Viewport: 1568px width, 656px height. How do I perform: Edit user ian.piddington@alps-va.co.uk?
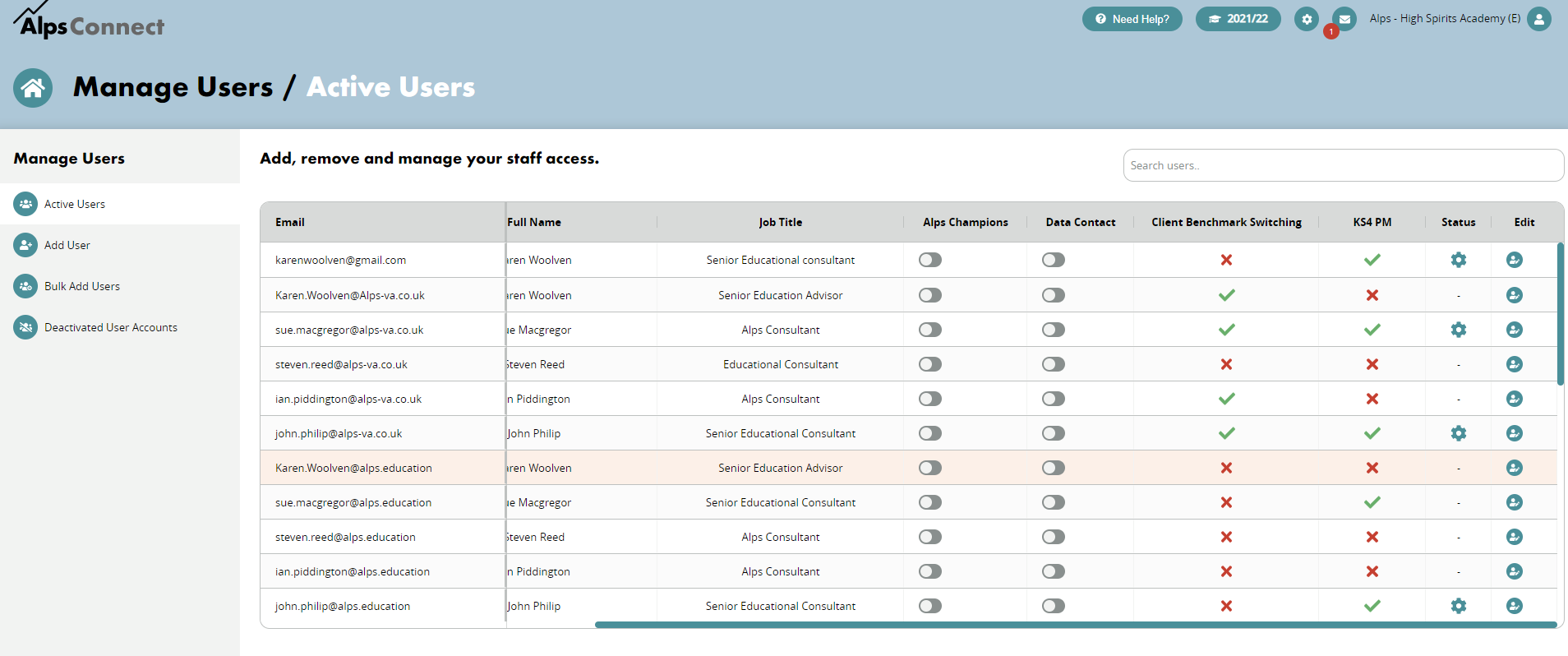click(x=1515, y=399)
